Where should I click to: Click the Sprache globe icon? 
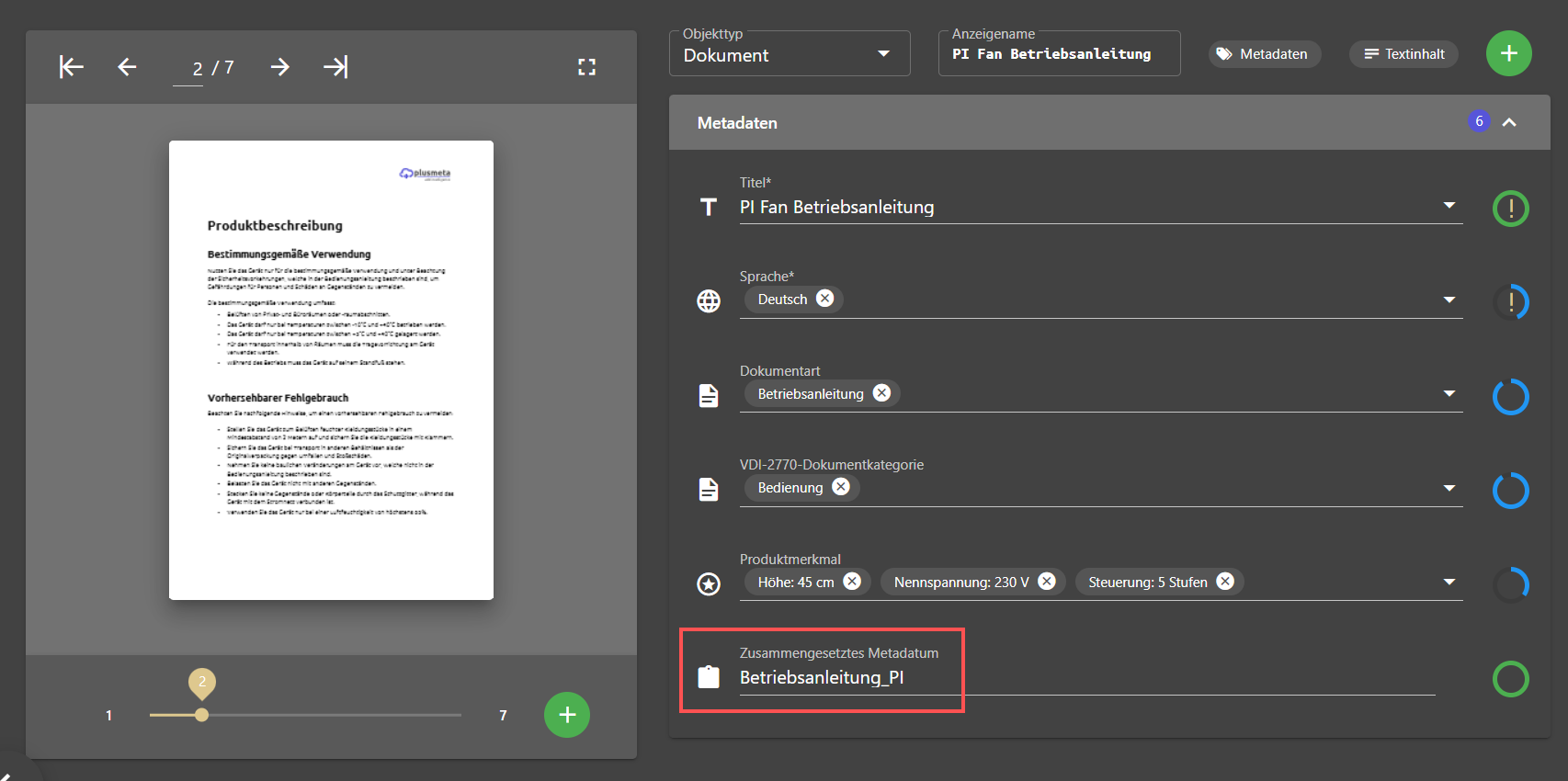tap(709, 300)
